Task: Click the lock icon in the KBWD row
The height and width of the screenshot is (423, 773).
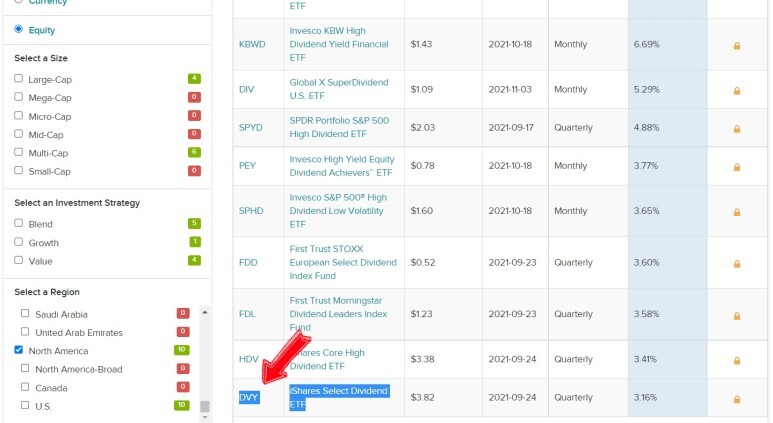Action: pos(737,45)
